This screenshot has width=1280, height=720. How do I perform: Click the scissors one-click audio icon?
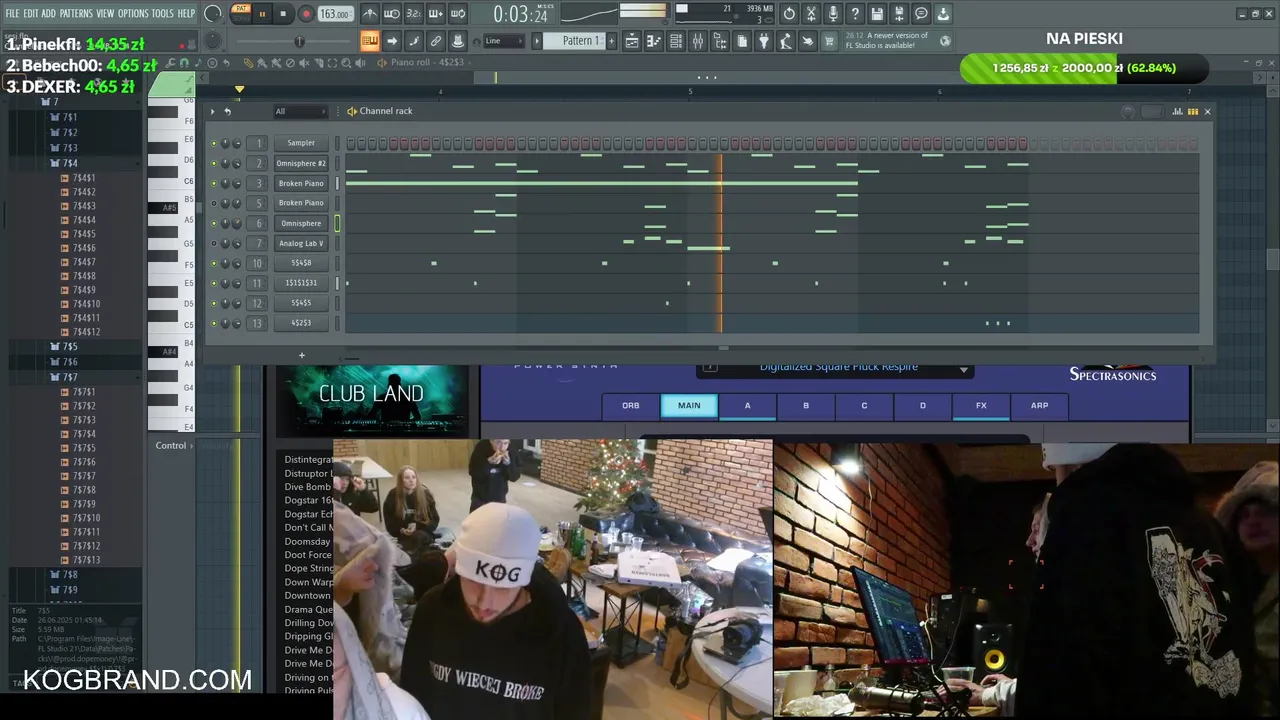(811, 14)
